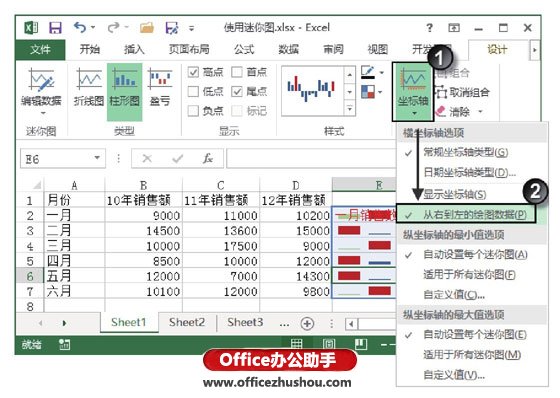The image size is (560, 398).
Task: Select 常规坐标轴类型(G) menu option
Action: click(472, 153)
